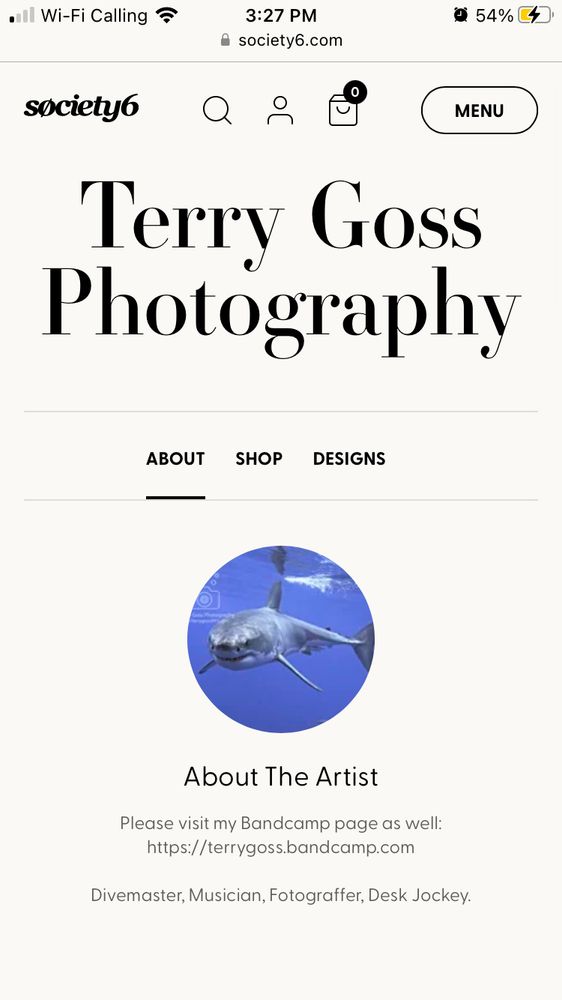Screen dimensions: 562x1000
Task: Select the ABOUT tab
Action: [175, 459]
